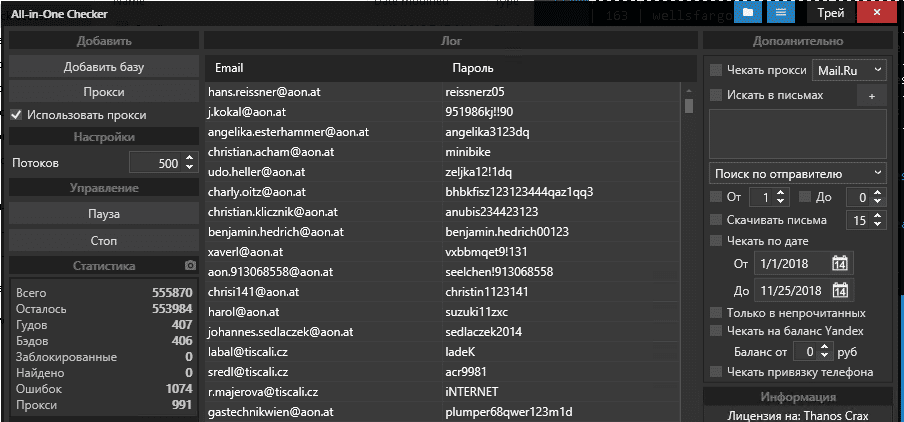Enable Искать в письмах checkbox
Image resolution: width=904 pixels, height=422 pixels.
[x=716, y=95]
